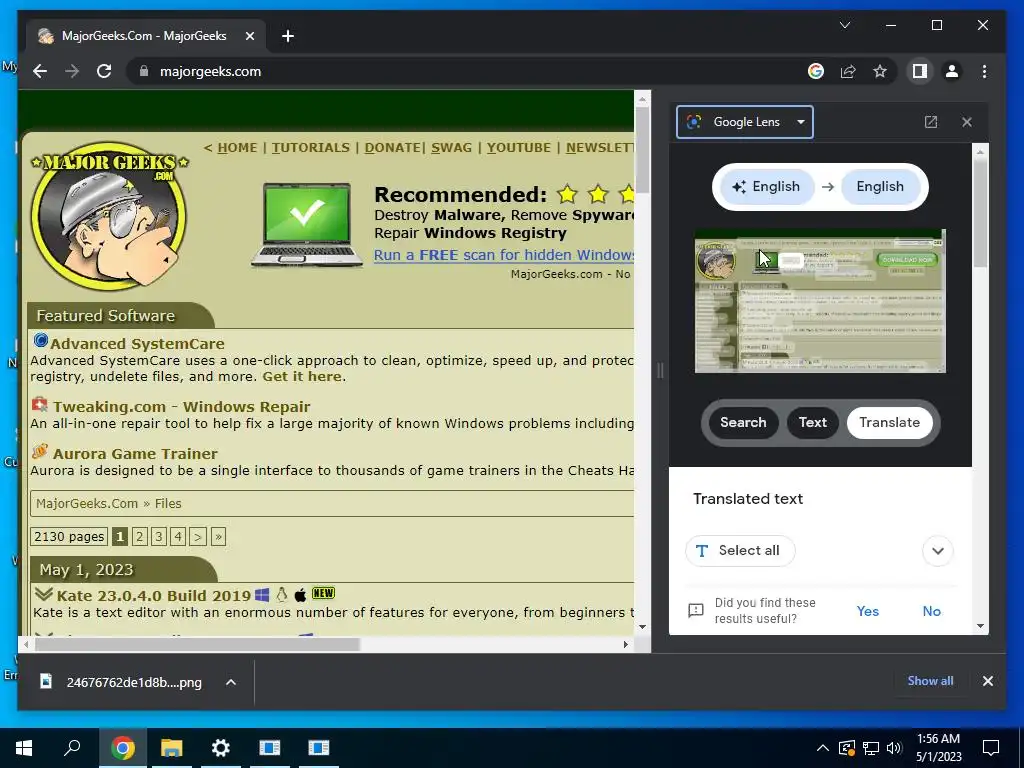This screenshot has width=1024, height=768.
Task: Click the MajorGeeks.Com breadcrumb link
Action: (87, 504)
